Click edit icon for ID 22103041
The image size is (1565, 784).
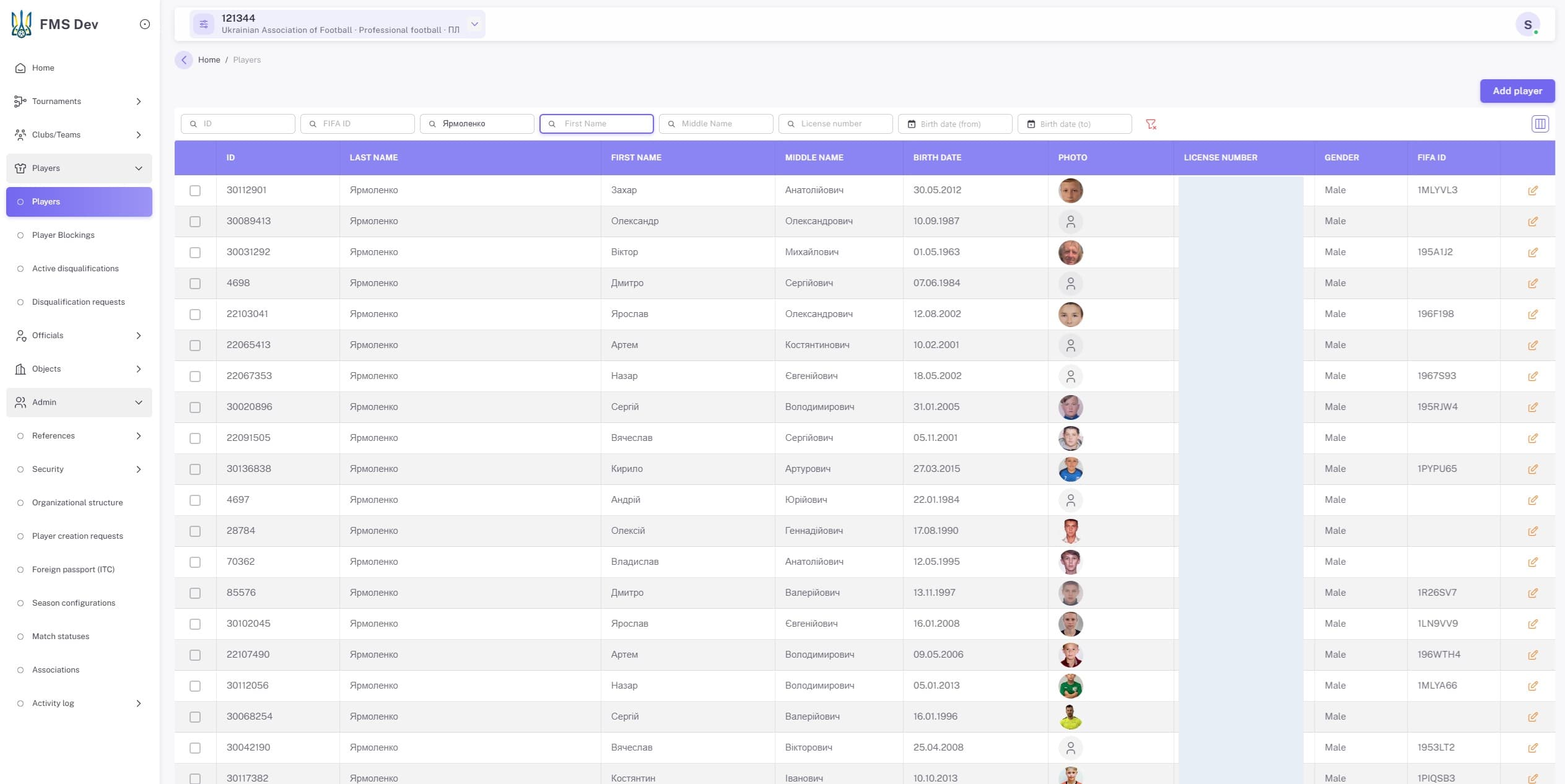[1533, 315]
